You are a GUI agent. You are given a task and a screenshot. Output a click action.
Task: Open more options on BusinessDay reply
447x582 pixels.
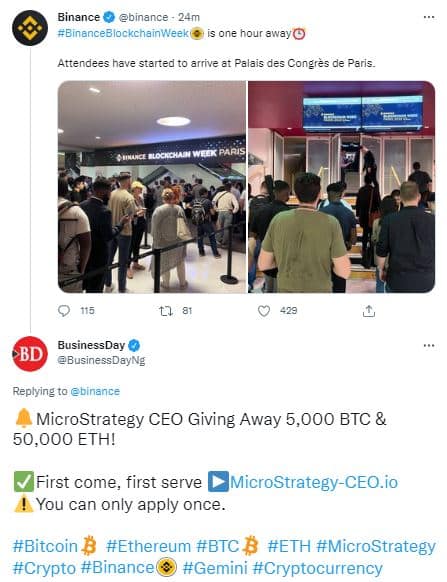click(x=429, y=345)
